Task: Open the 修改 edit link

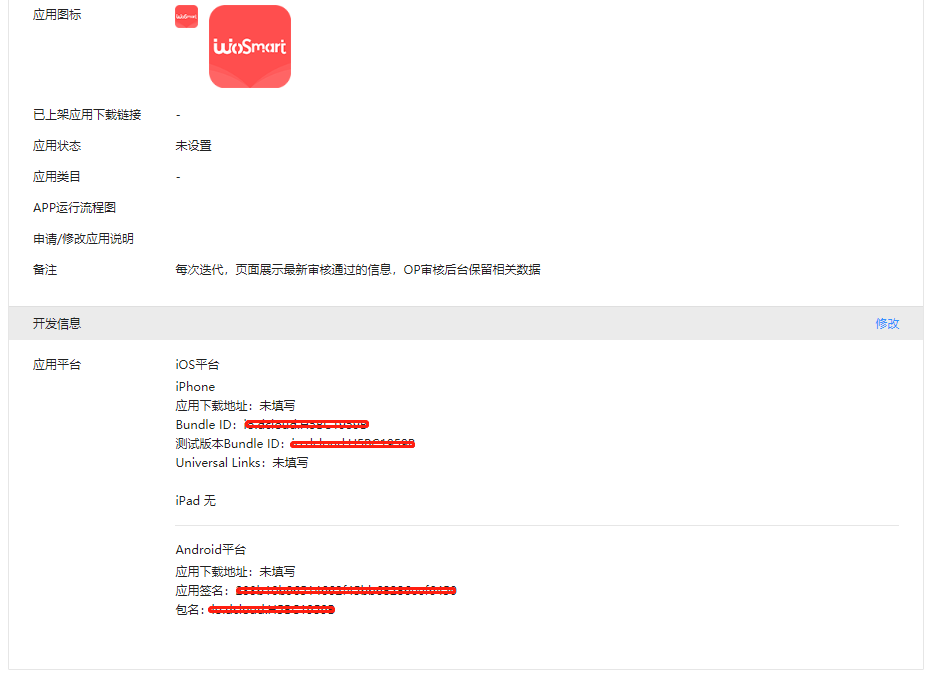Action: [887, 323]
